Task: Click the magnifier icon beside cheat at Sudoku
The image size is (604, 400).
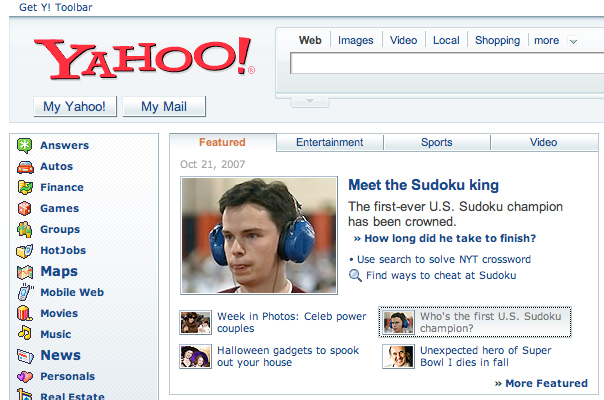Action: click(x=355, y=276)
